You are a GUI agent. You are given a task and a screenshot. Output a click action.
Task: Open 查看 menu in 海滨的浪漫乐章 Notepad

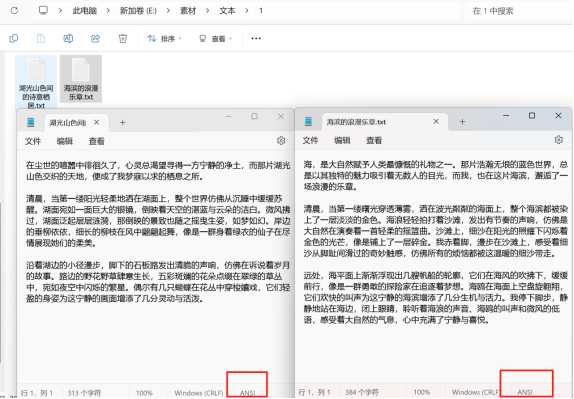tap(374, 140)
